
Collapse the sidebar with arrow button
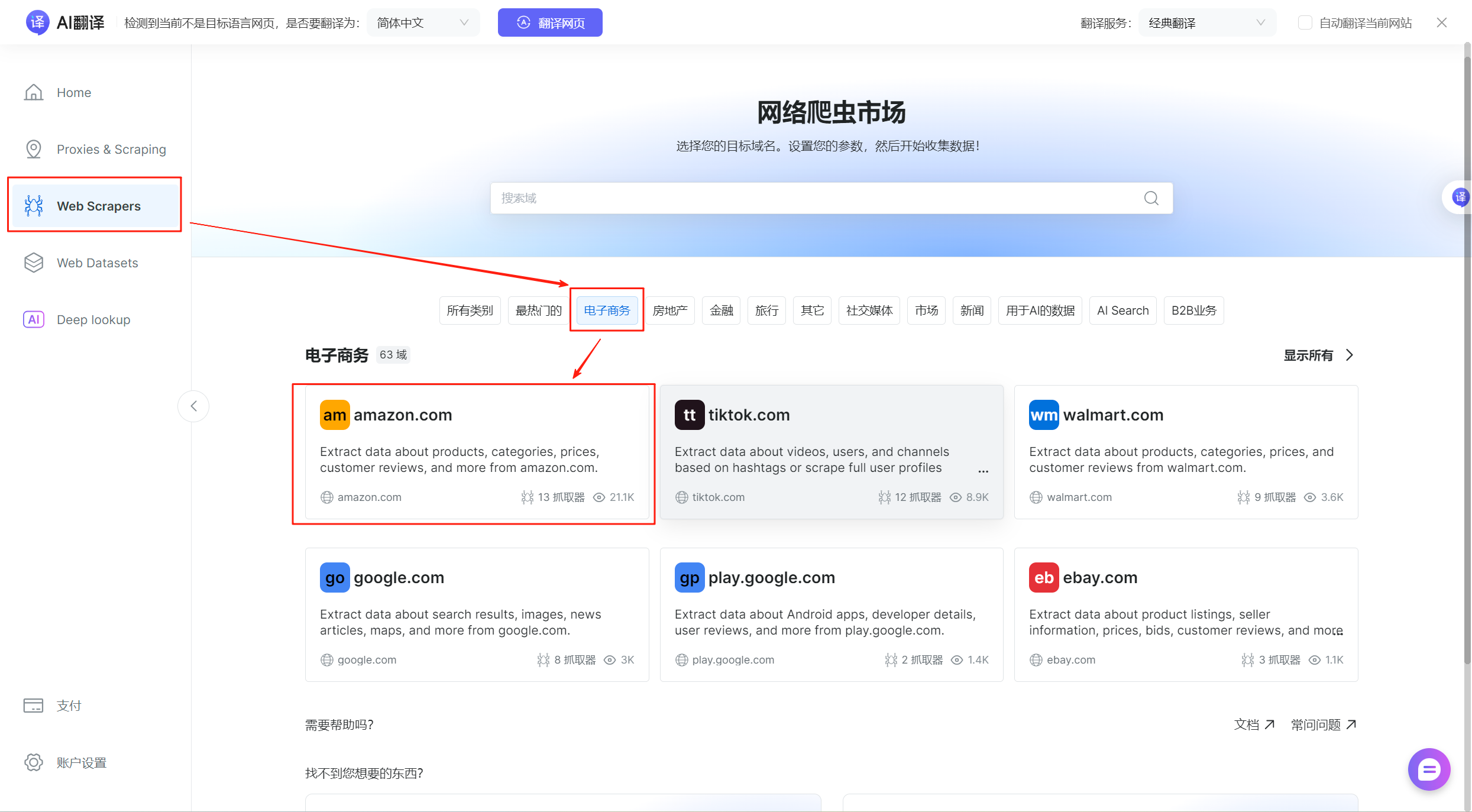click(193, 406)
